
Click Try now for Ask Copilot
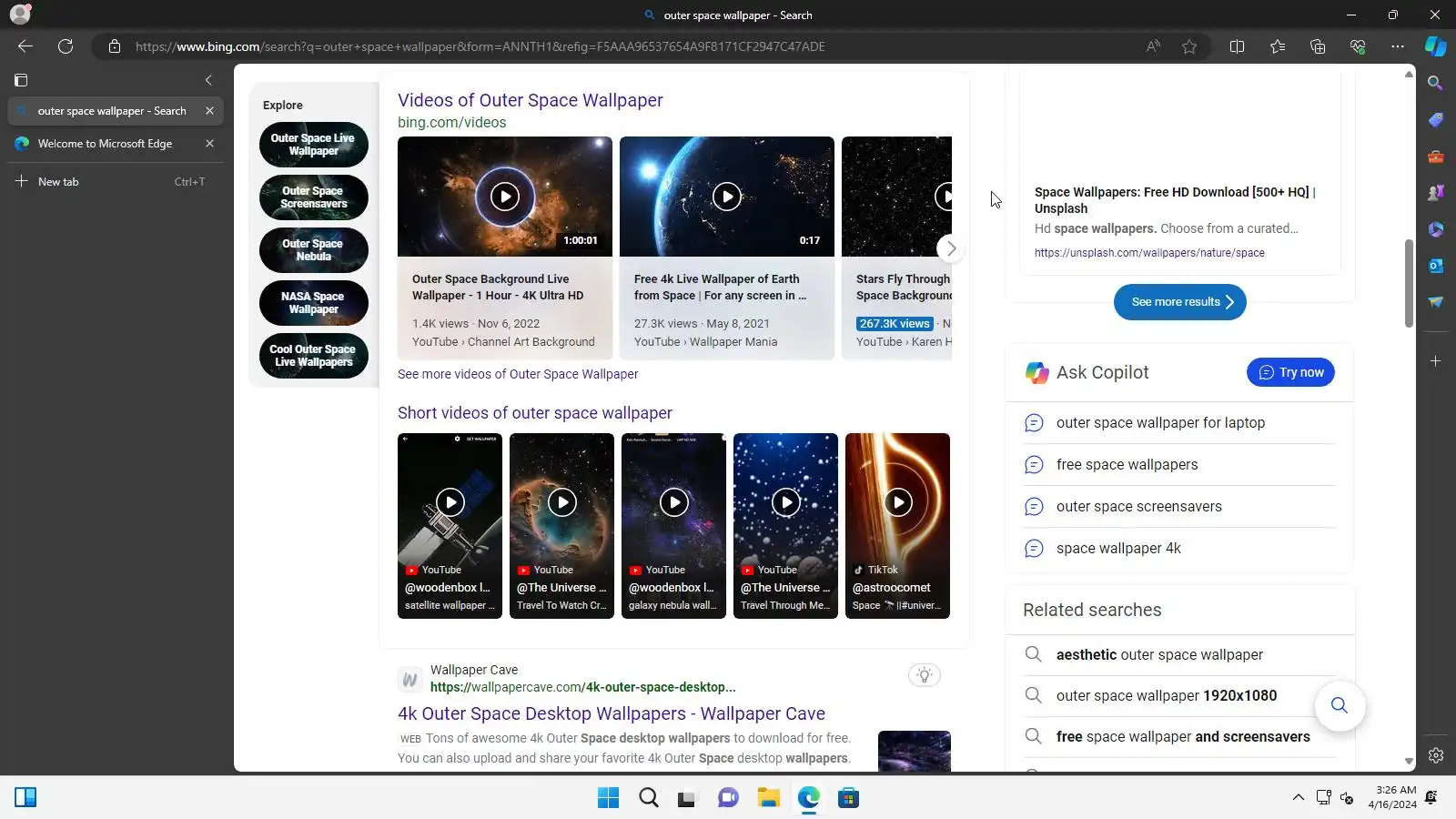[1290, 372]
